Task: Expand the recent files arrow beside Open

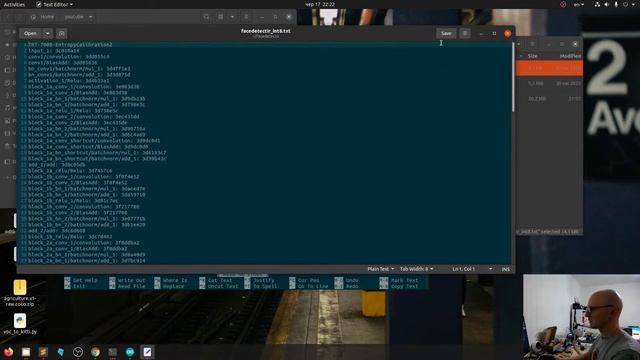Action: pyautogui.click(x=47, y=33)
